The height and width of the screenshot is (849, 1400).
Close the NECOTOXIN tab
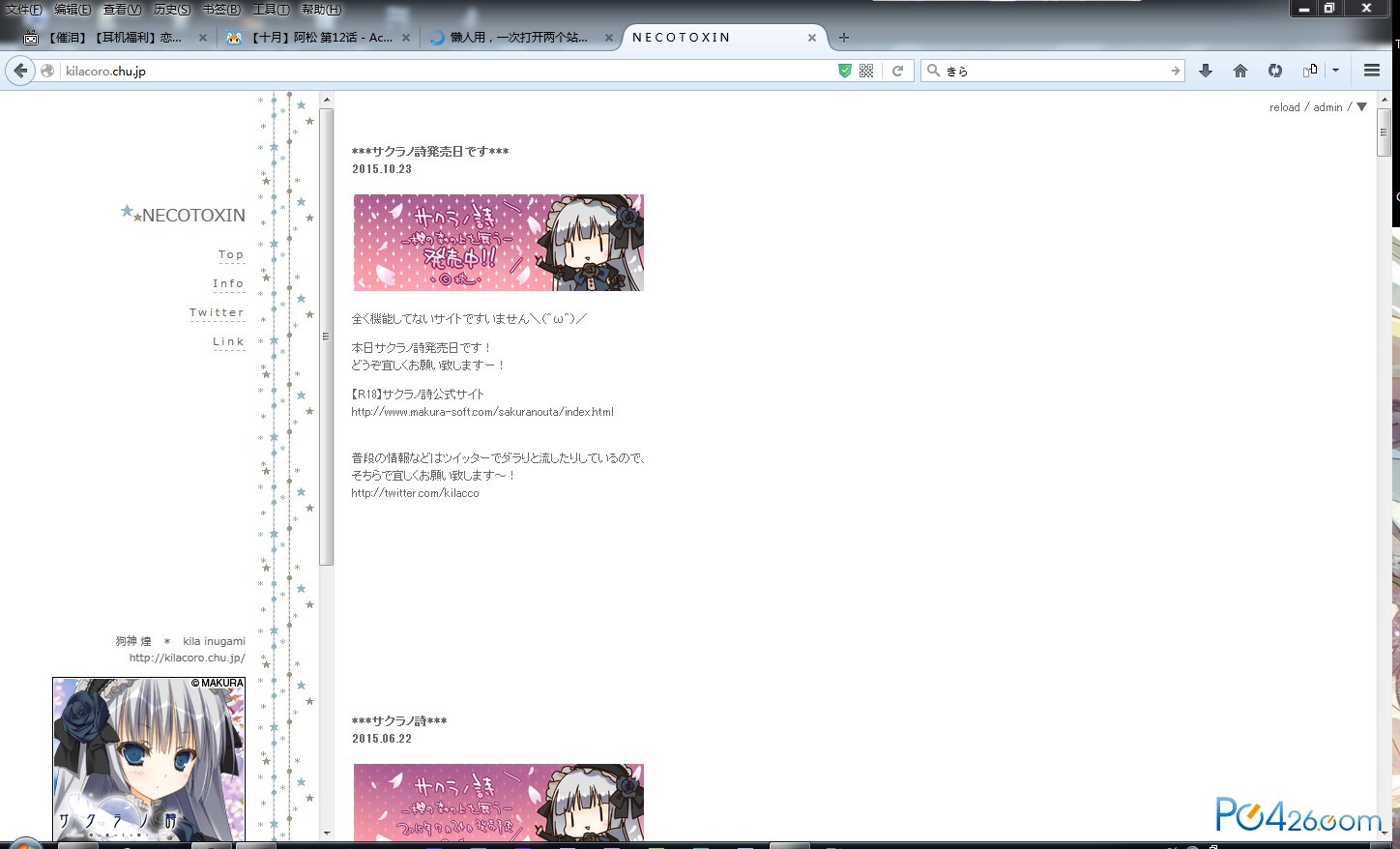click(x=812, y=38)
